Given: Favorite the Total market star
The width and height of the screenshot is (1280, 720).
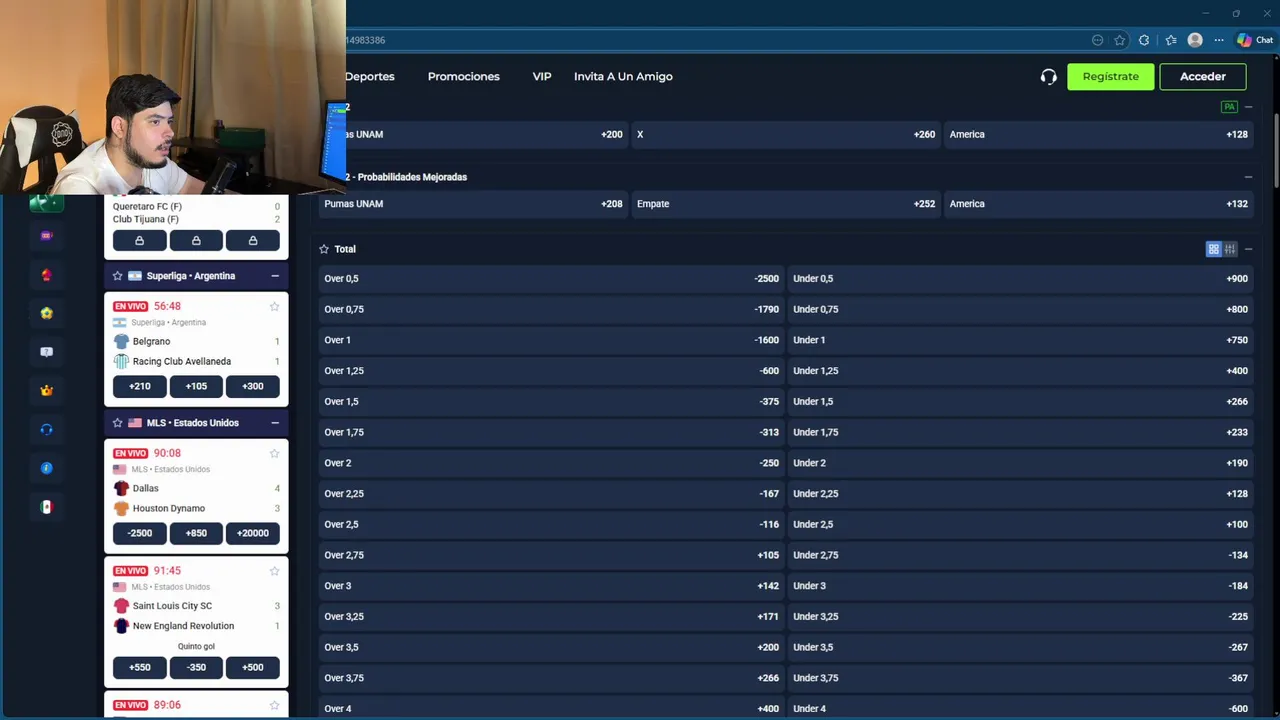Looking at the screenshot, I should pos(324,249).
